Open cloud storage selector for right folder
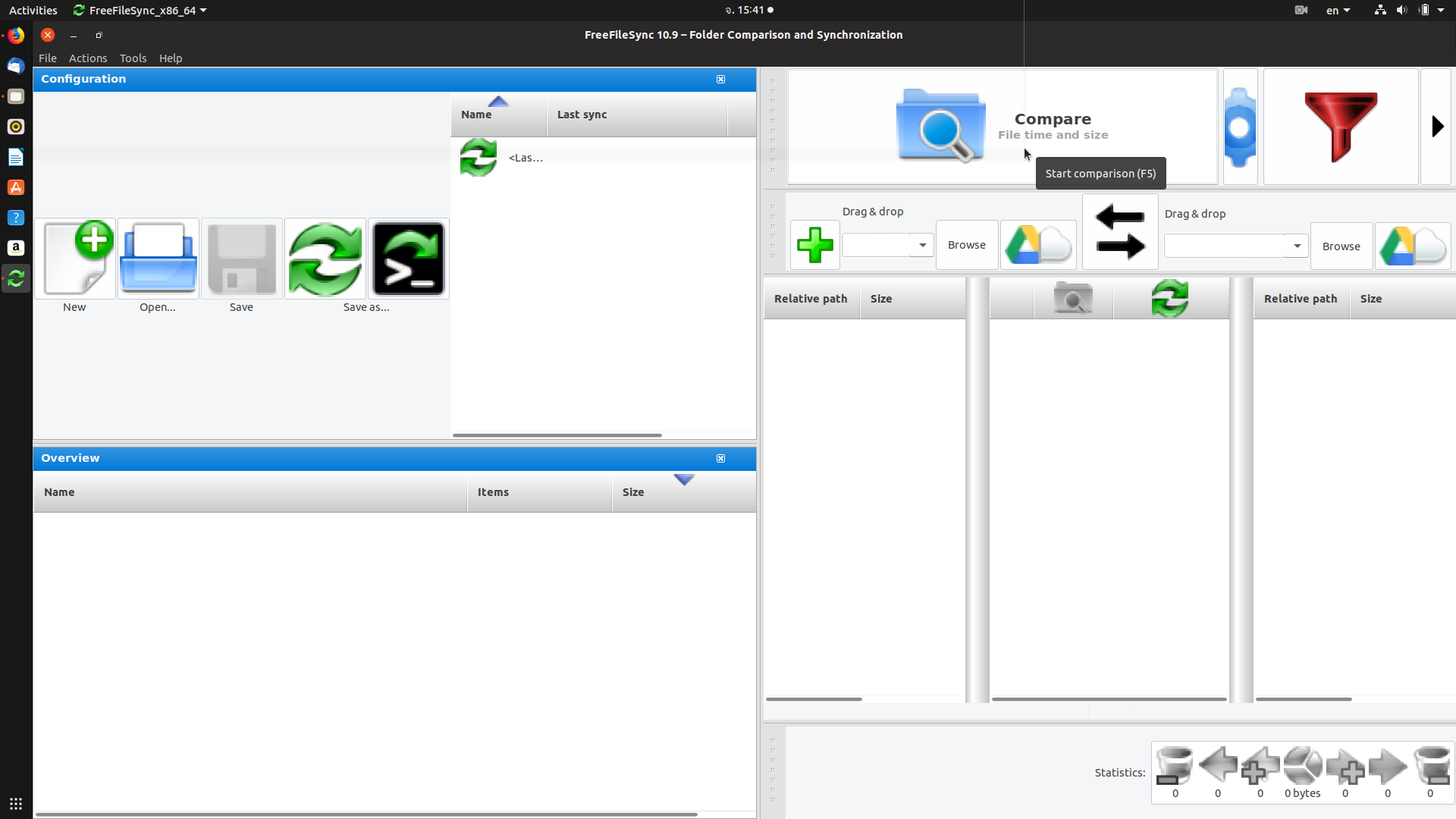This screenshot has height=819, width=1456. click(x=1413, y=246)
